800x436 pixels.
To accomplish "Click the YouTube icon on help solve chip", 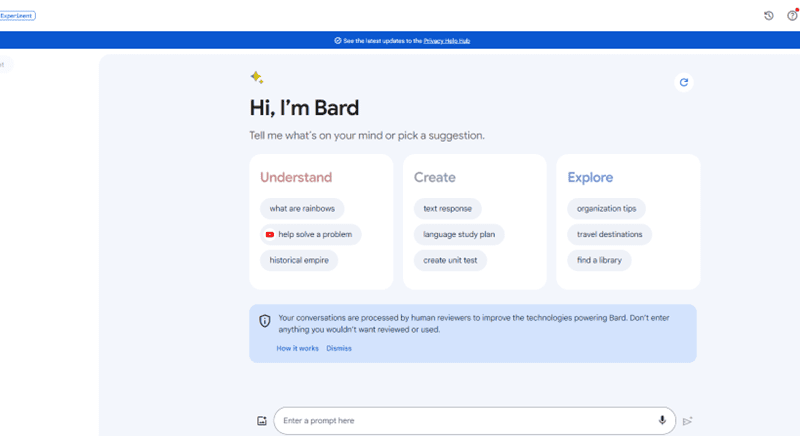I will pyautogui.click(x=270, y=235).
